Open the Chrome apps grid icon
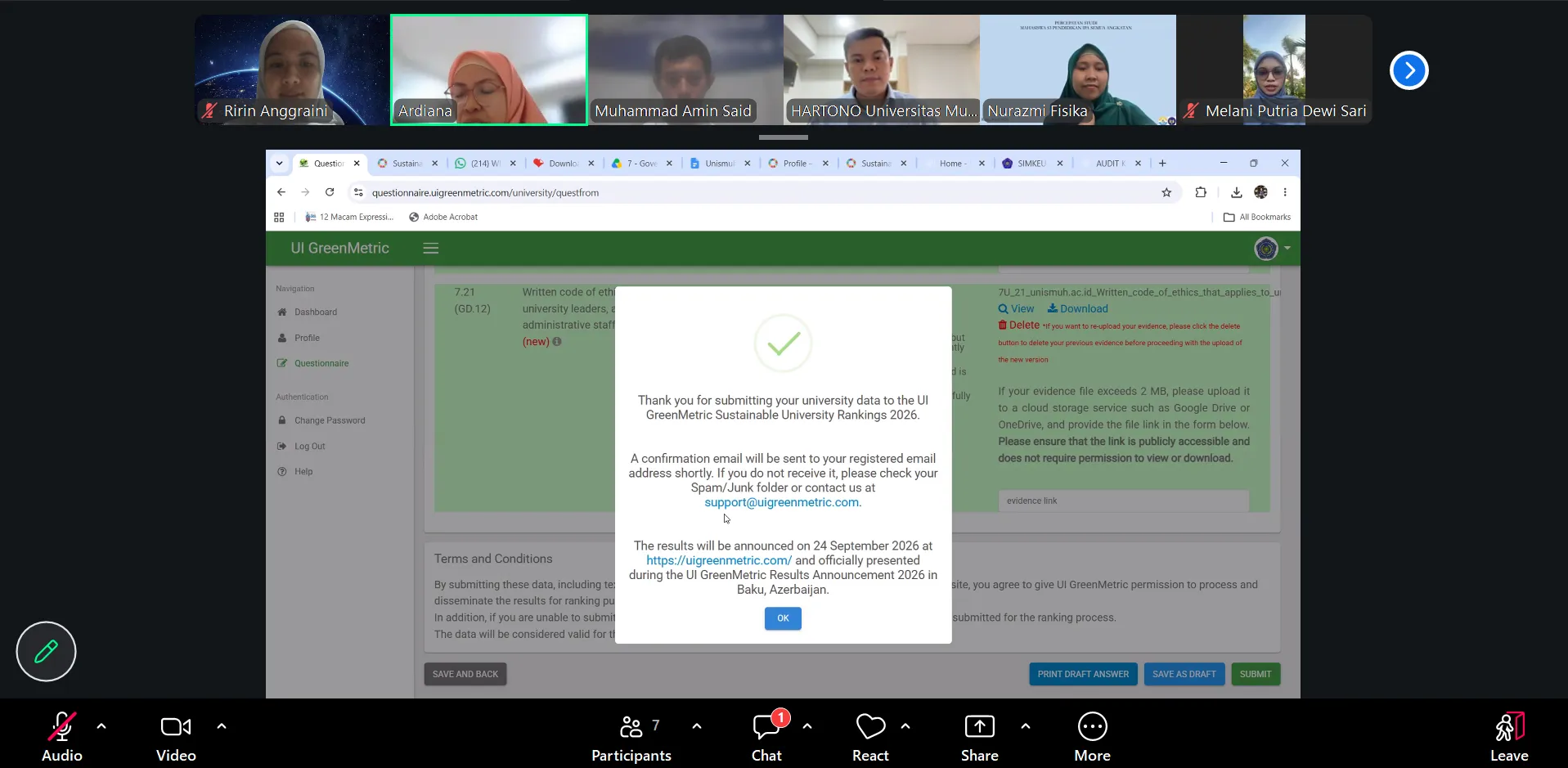Image resolution: width=1568 pixels, height=768 pixels. pos(279,217)
